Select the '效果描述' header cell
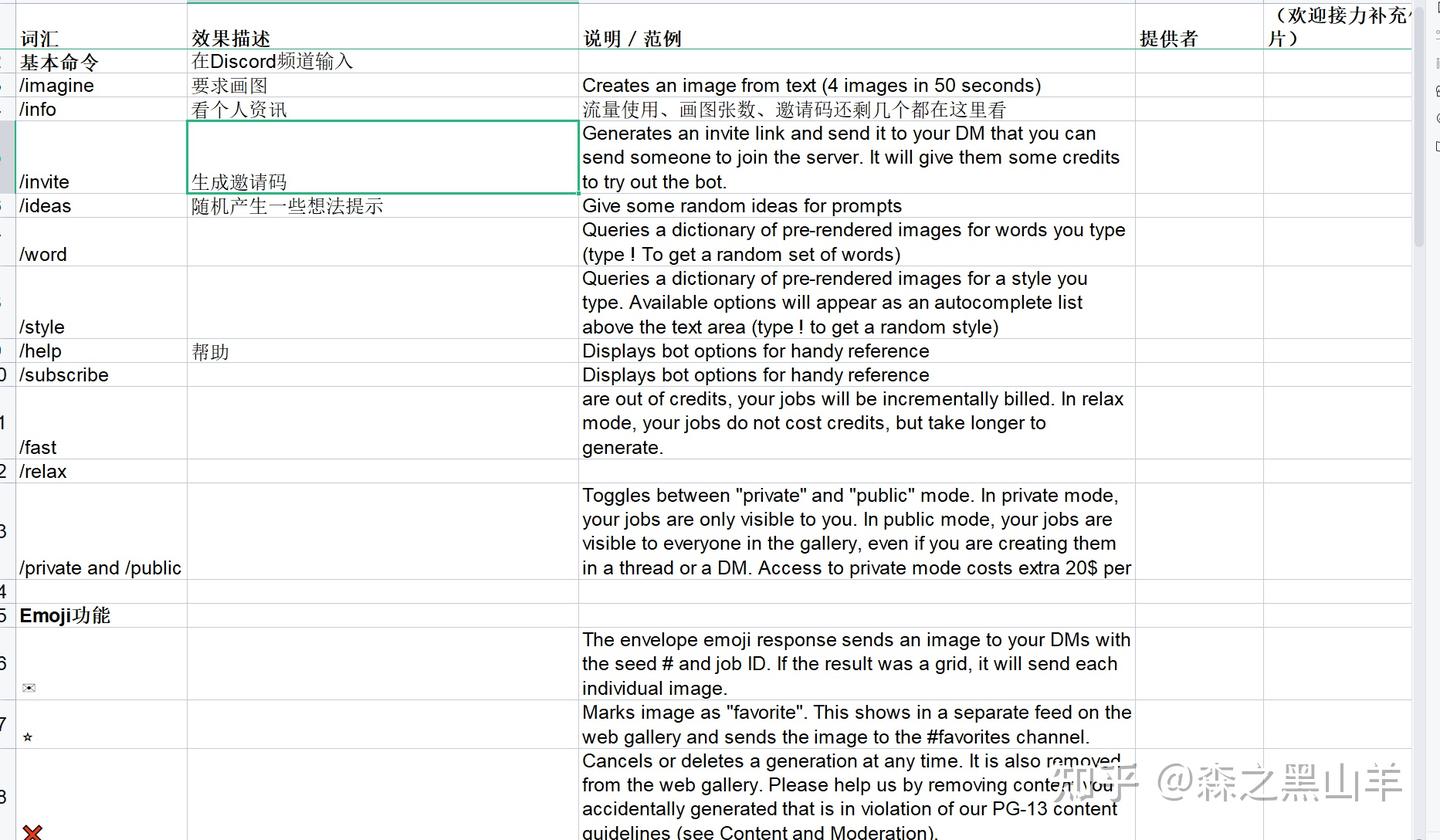The height and width of the screenshot is (840, 1440). [x=383, y=27]
